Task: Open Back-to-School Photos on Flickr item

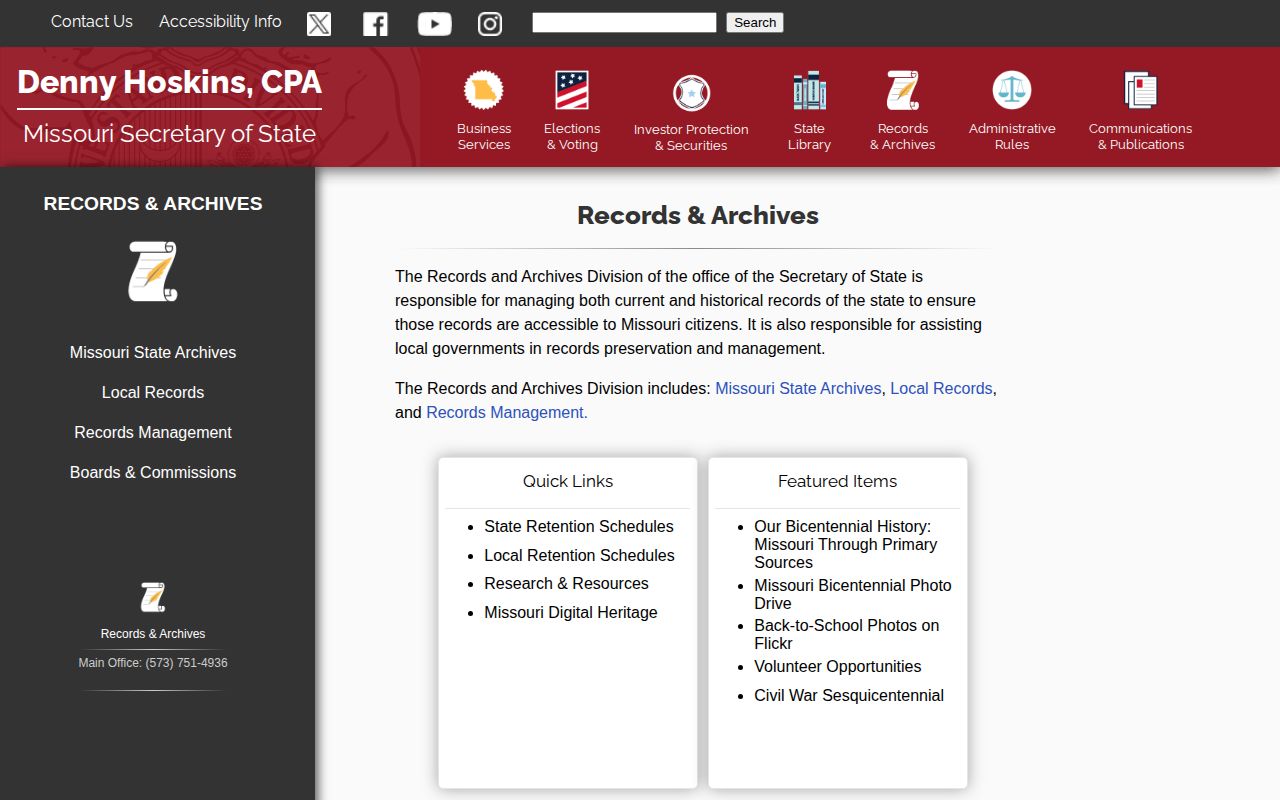Action: tap(847, 634)
